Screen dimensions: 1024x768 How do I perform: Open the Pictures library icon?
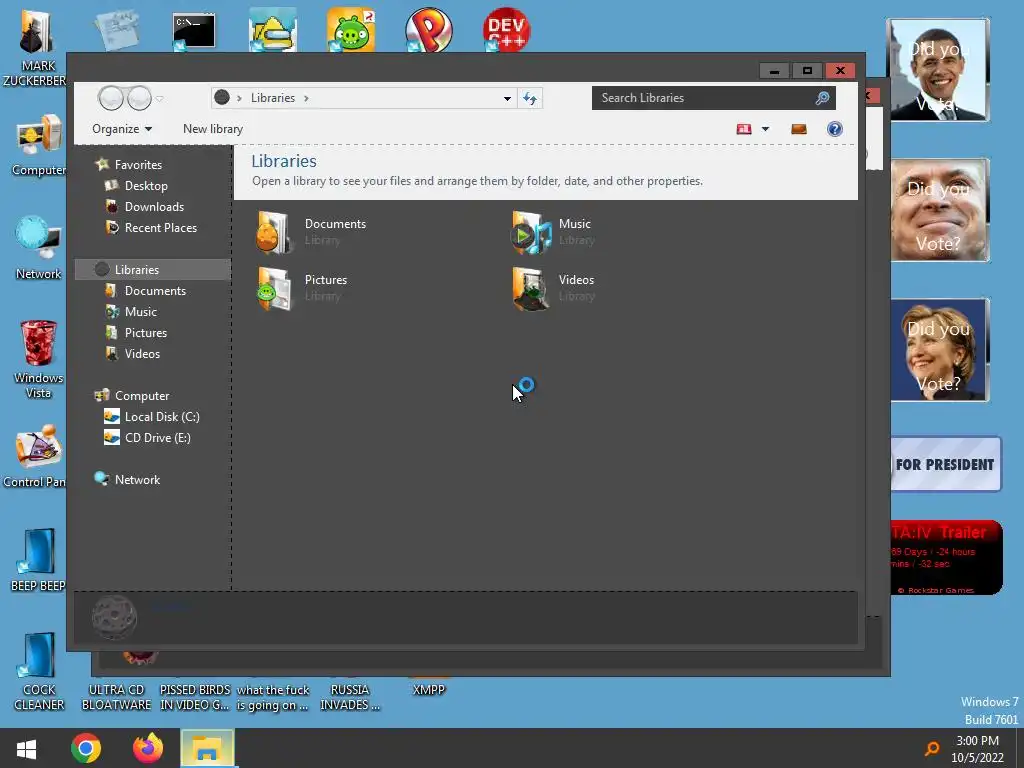pos(274,288)
